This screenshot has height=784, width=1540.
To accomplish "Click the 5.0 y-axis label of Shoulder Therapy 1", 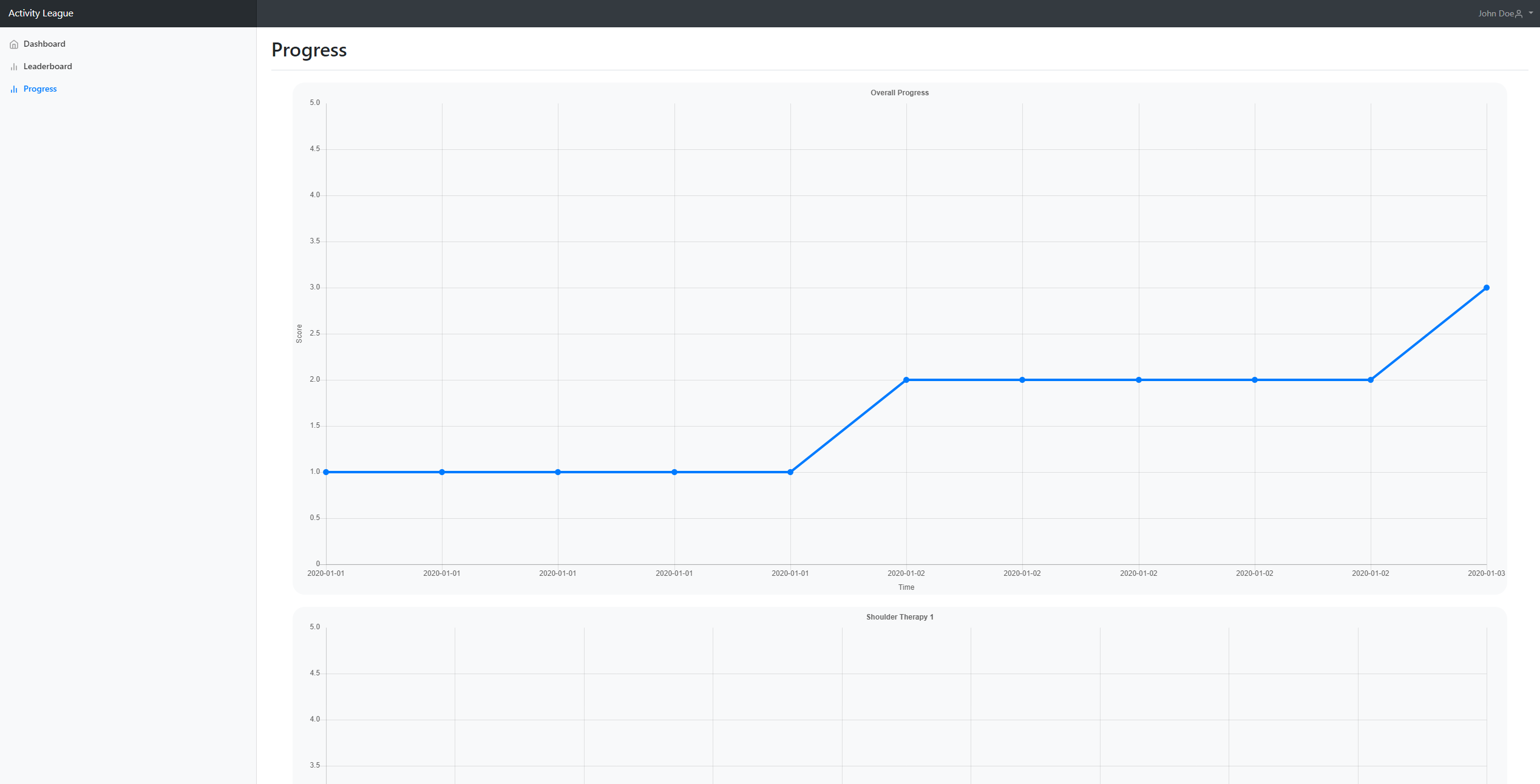I will [315, 627].
